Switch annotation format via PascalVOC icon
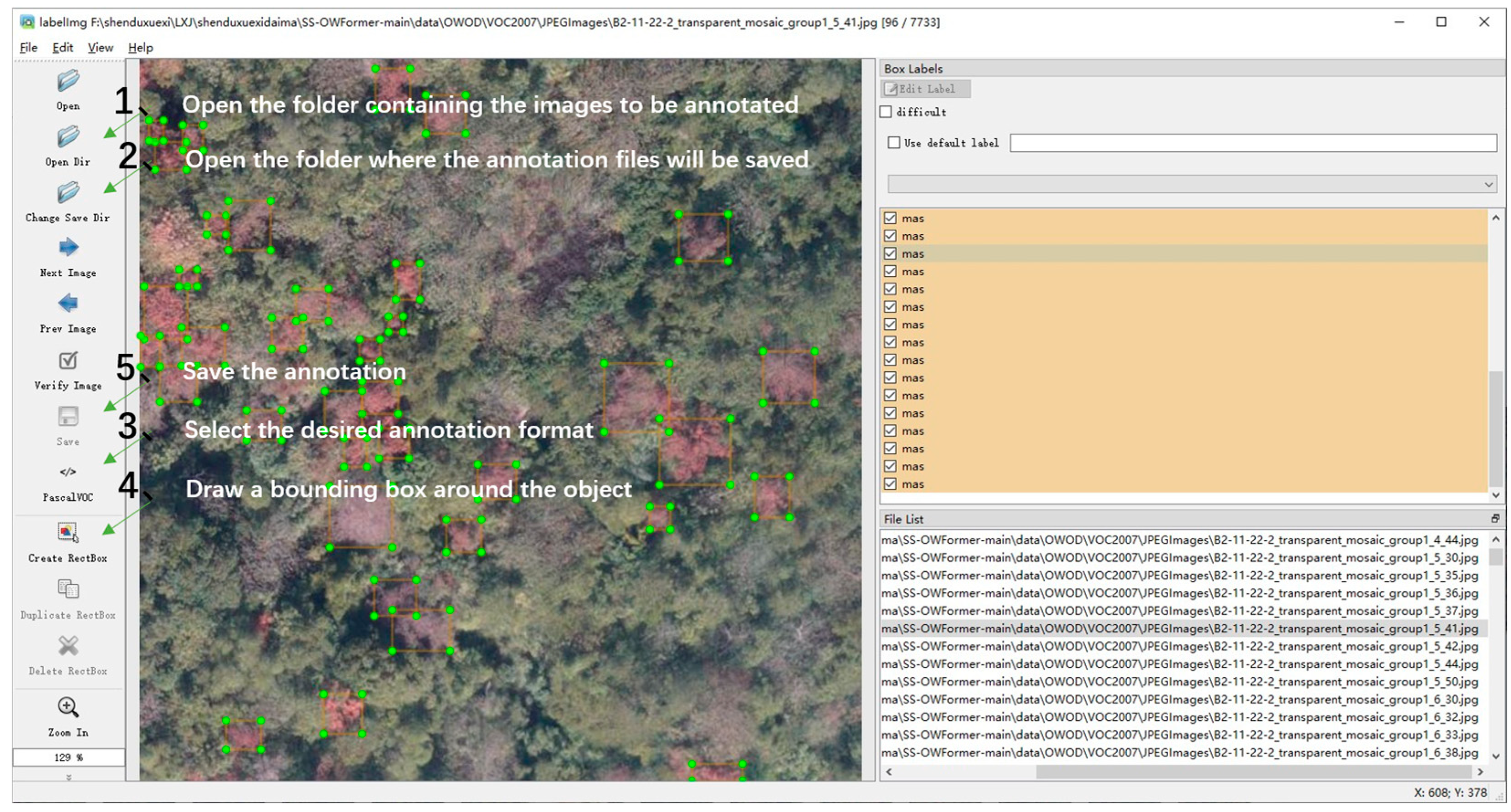This screenshot has height=812, width=1511. point(68,472)
